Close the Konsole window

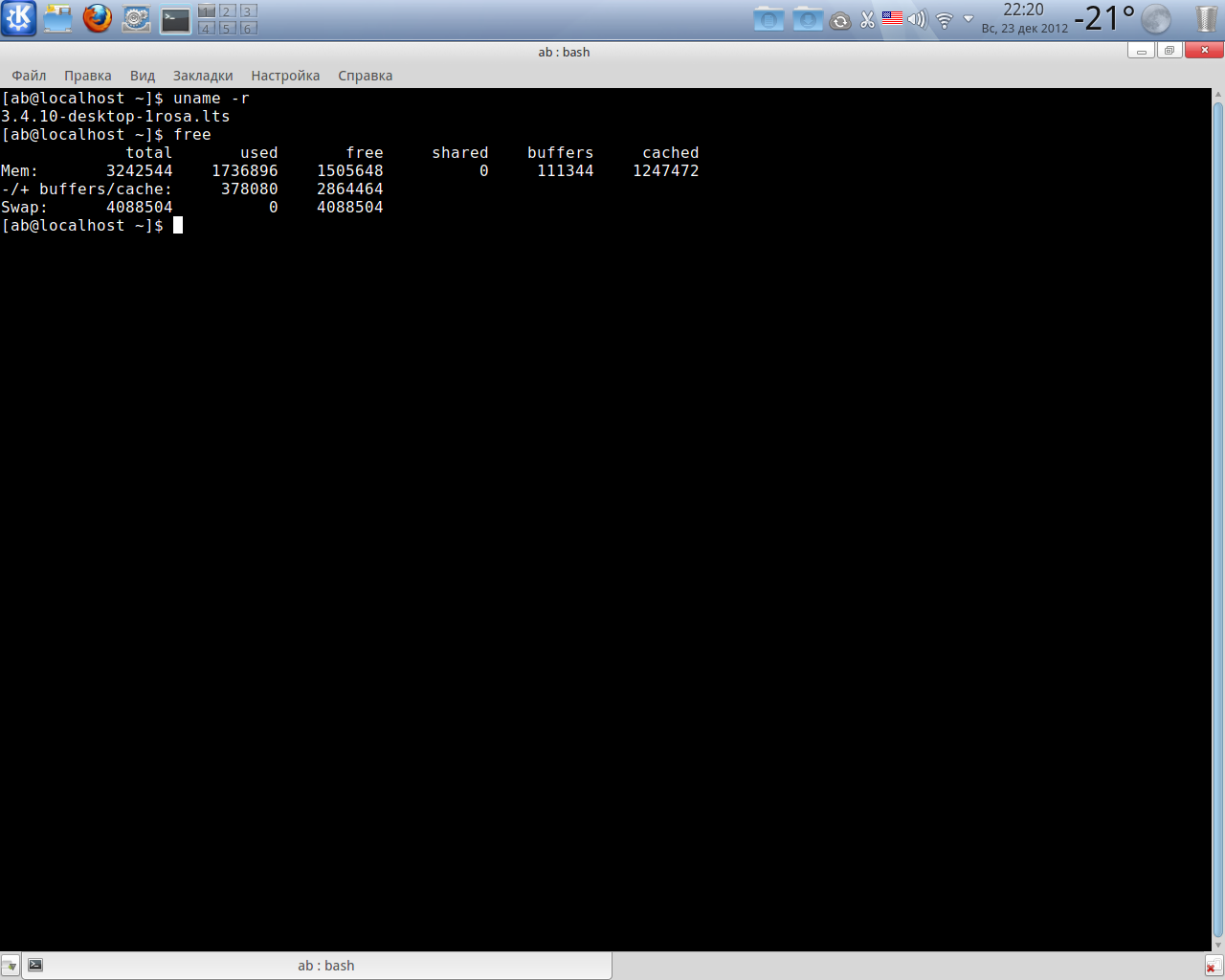tap(1204, 51)
